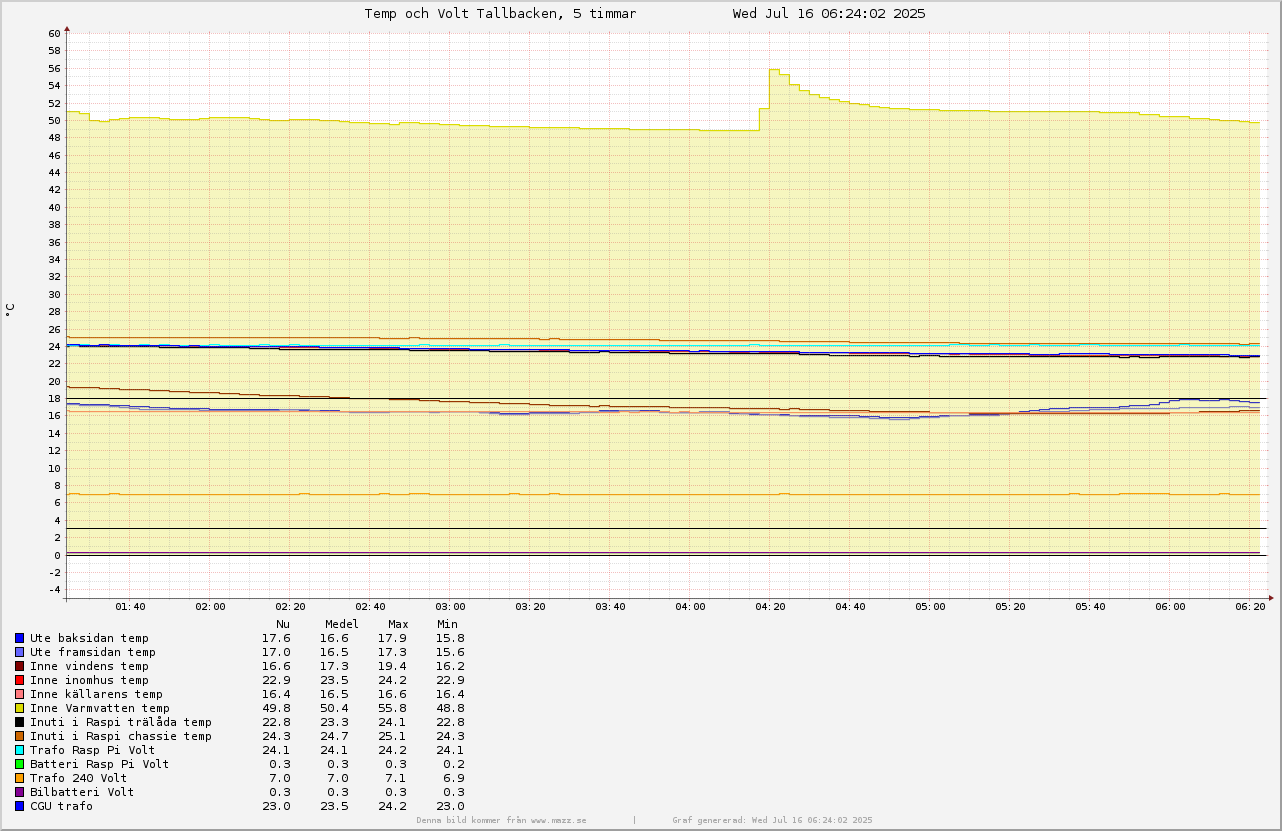Select the Inne vindens temp dark red swatch
Screen dimensions: 1282x831
click(19, 666)
